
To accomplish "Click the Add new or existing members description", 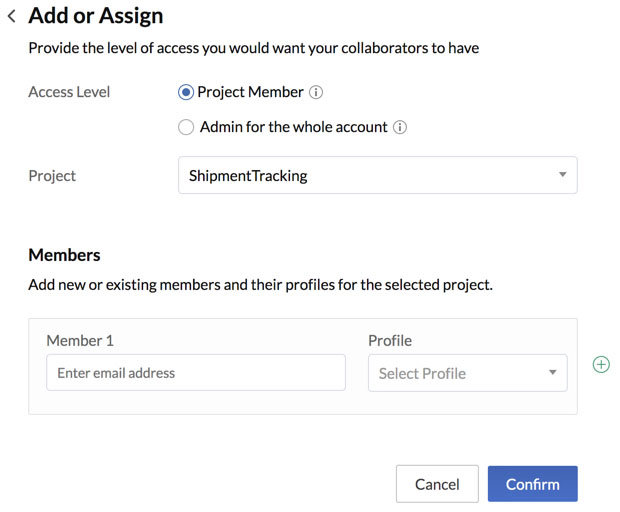I will coord(261,285).
